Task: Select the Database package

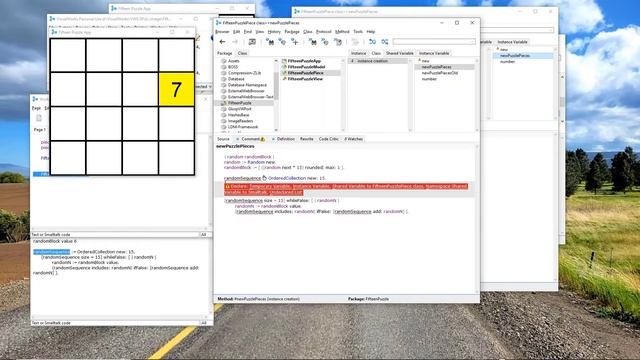Action: point(236,79)
